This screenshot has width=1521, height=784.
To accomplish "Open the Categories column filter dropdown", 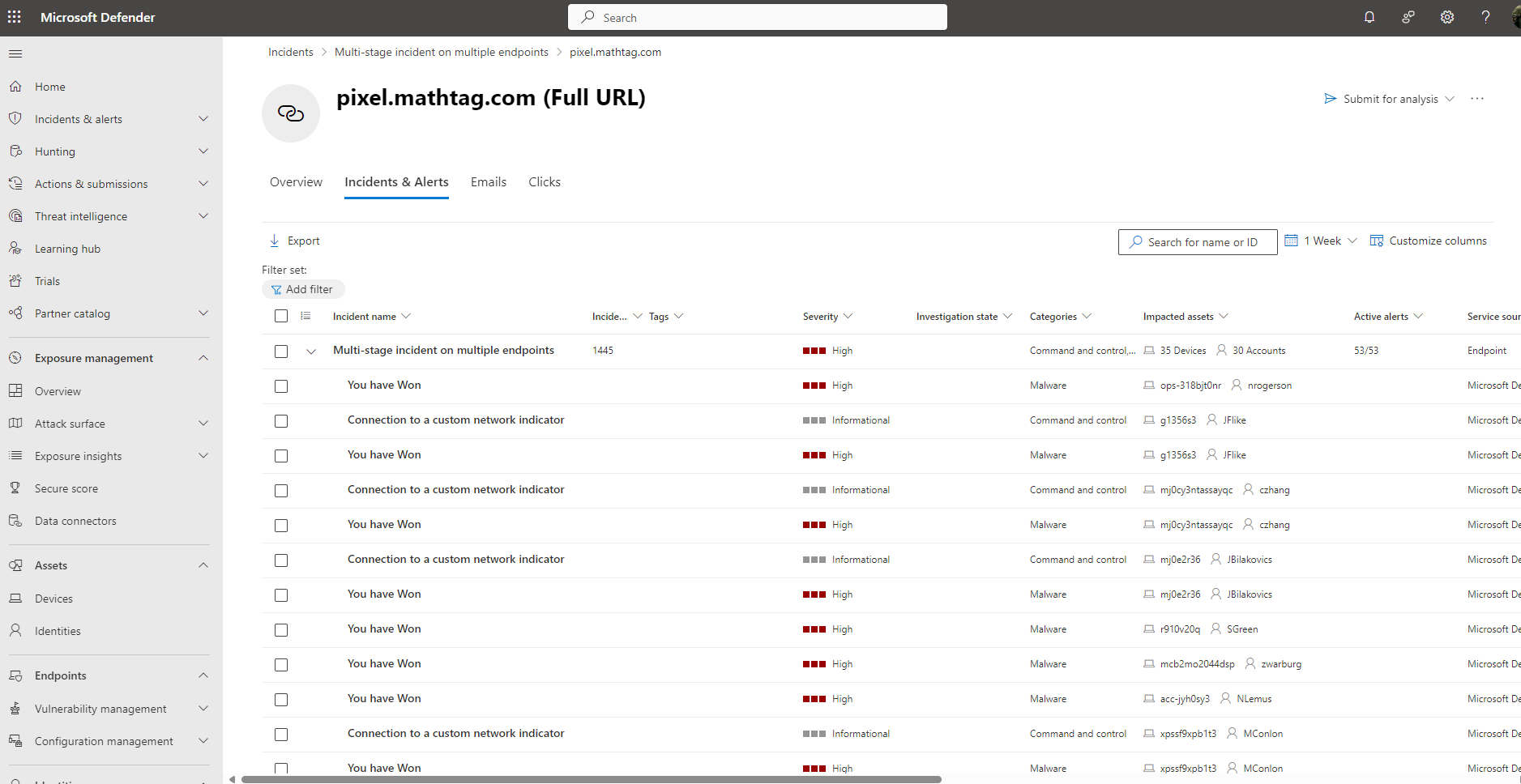I will click(x=1087, y=317).
